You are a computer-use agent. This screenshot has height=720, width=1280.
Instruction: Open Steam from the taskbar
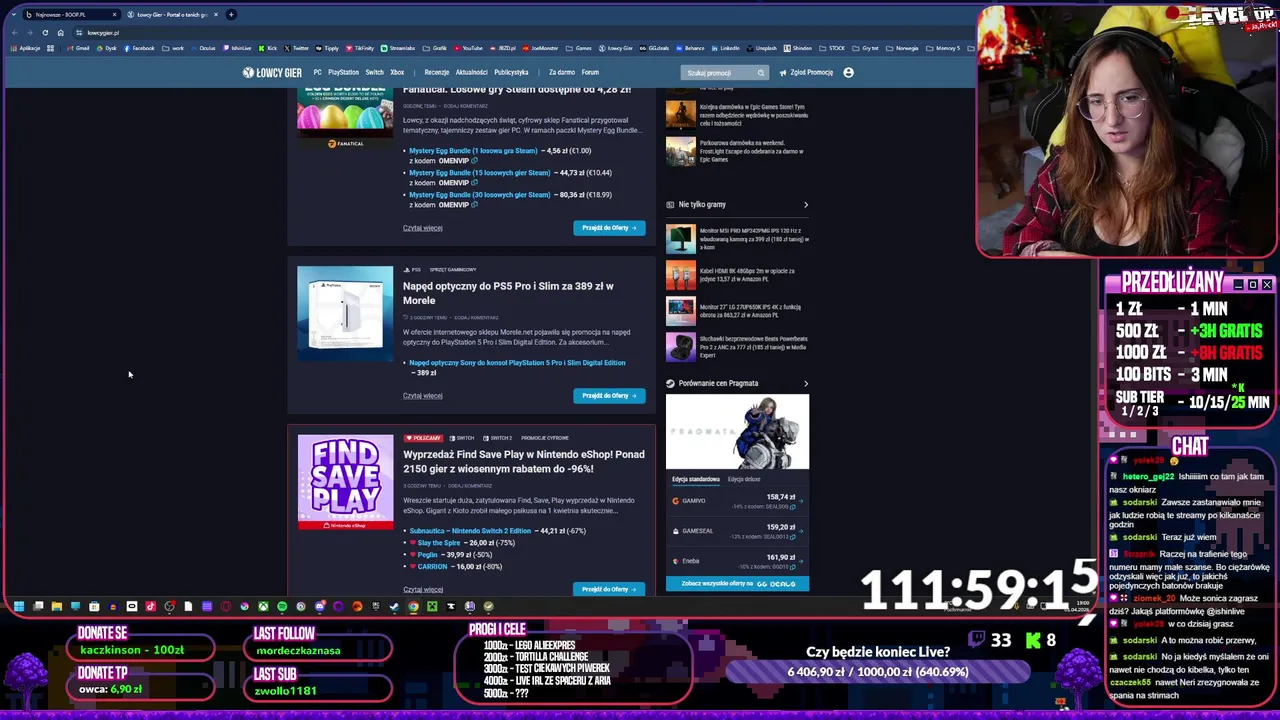(394, 606)
